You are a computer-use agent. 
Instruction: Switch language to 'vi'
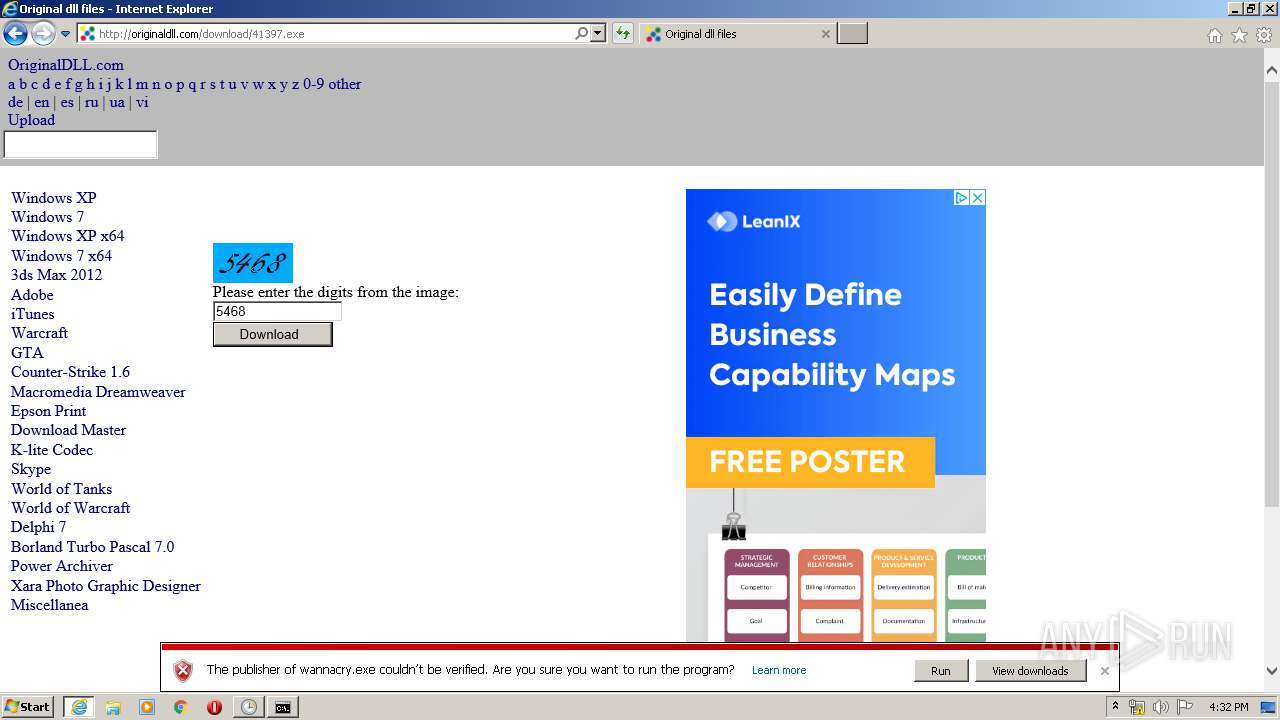tap(142, 102)
